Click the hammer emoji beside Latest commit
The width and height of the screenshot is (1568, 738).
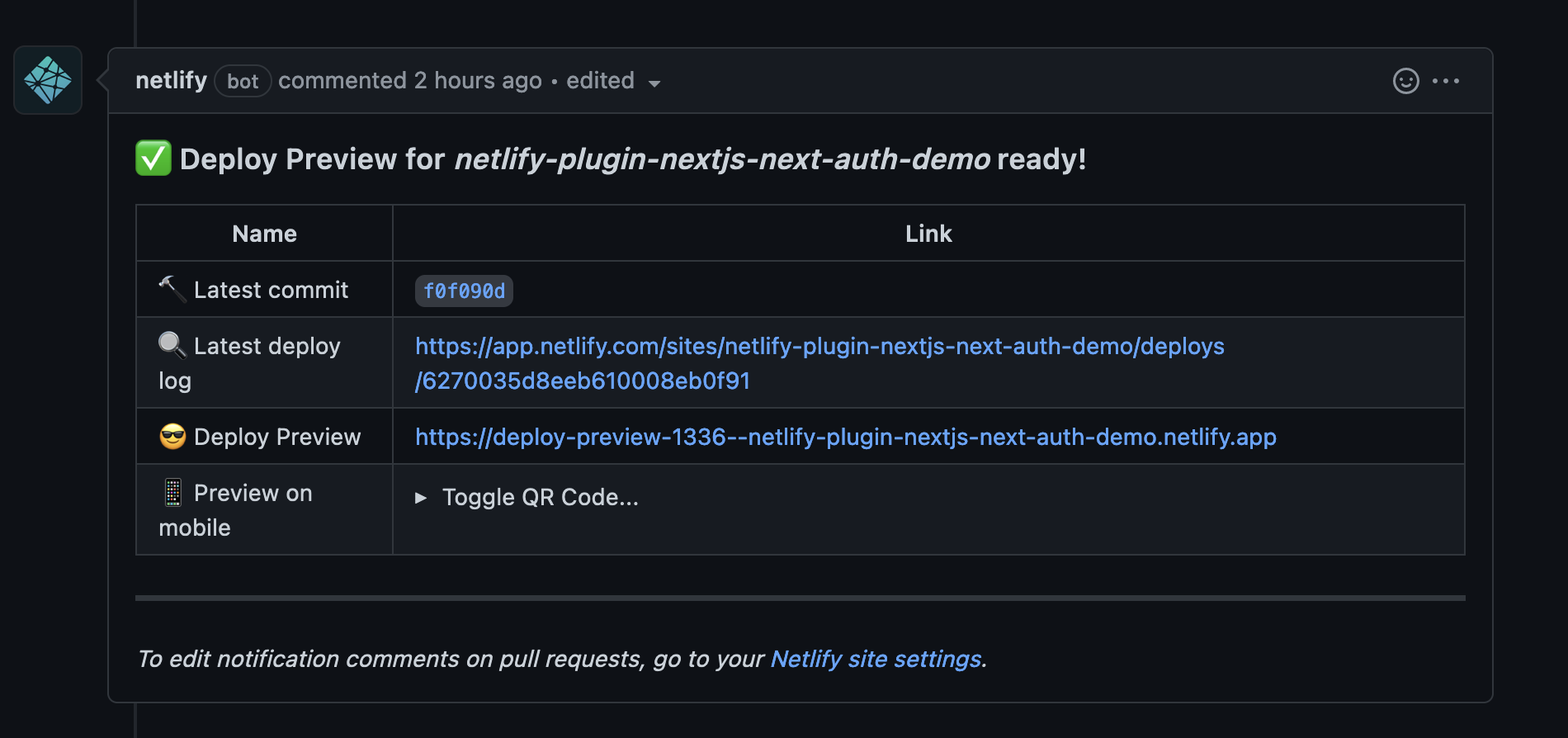click(x=172, y=289)
